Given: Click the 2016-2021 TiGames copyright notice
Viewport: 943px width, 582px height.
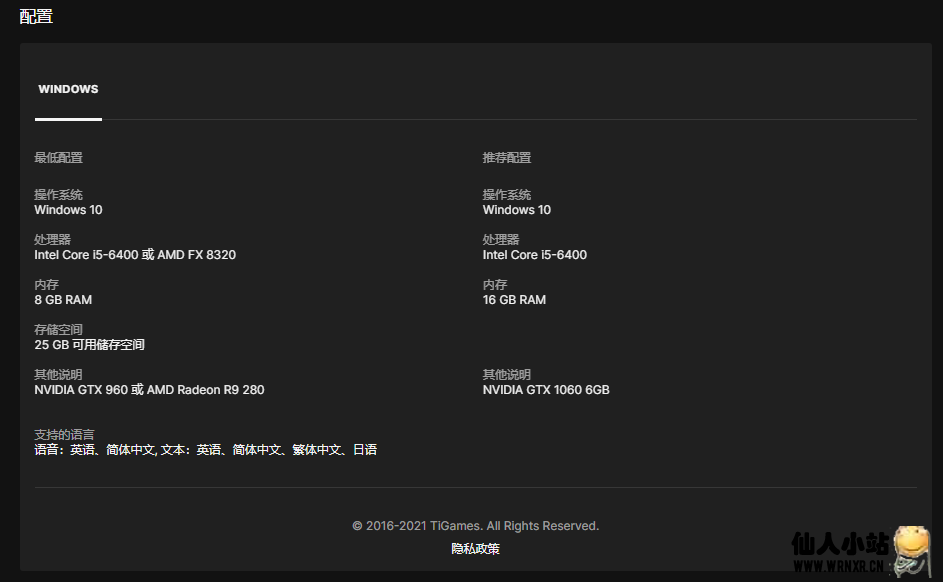Looking at the screenshot, I should (x=475, y=526).
